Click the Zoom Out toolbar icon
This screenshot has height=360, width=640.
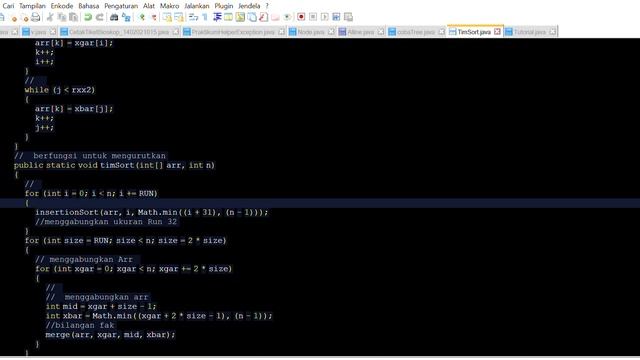153,17
